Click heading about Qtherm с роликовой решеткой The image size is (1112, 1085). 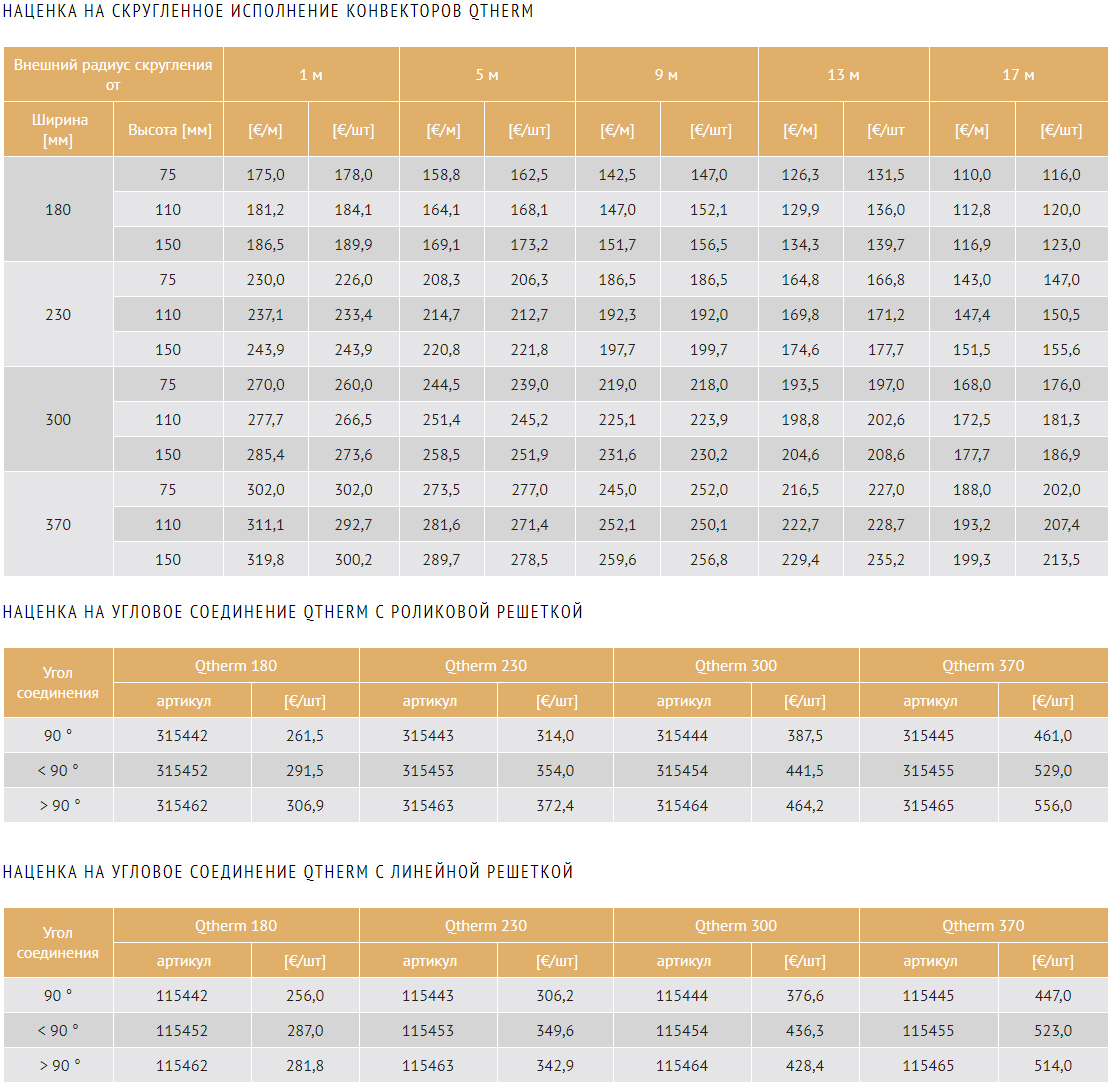(293, 611)
